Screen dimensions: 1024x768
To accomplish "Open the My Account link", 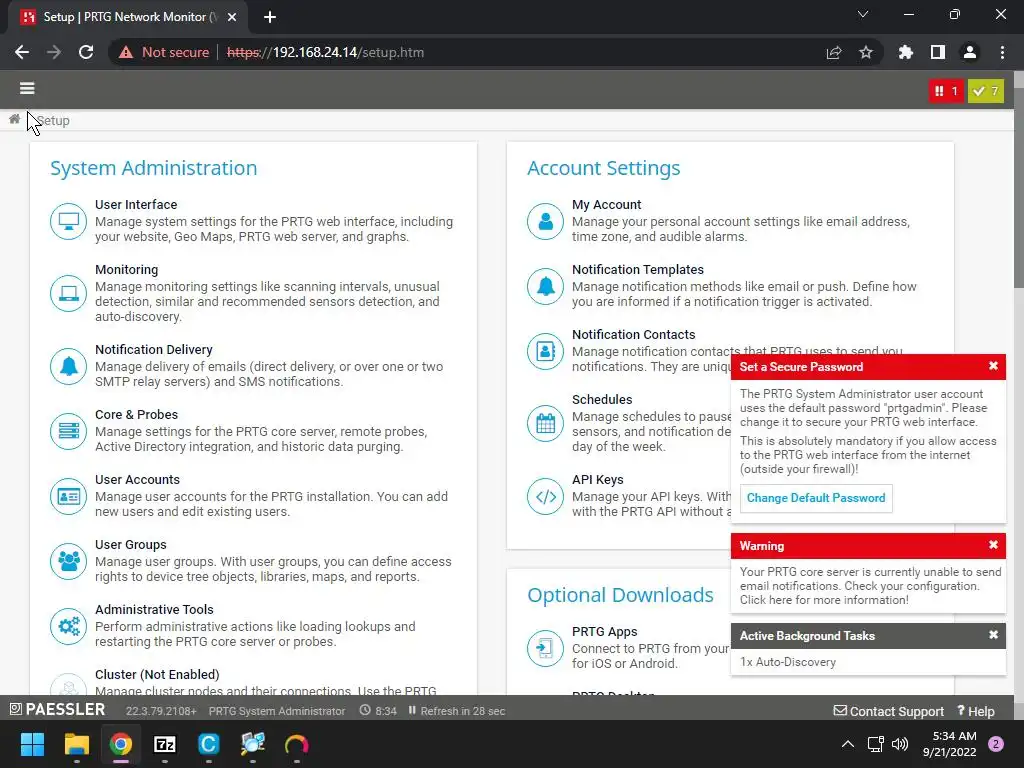I will click(607, 204).
